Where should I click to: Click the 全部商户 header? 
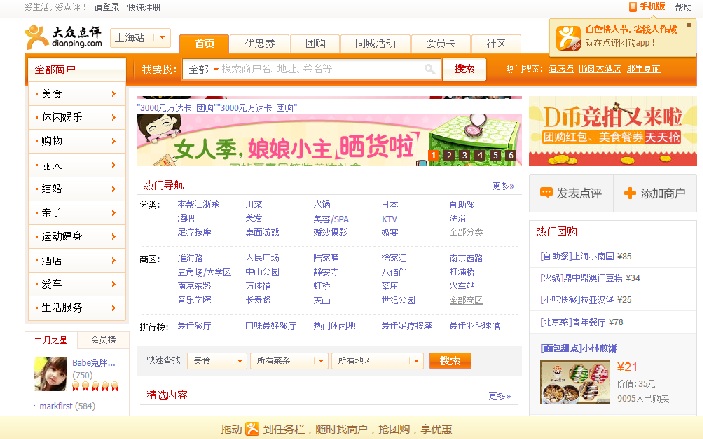[76, 70]
